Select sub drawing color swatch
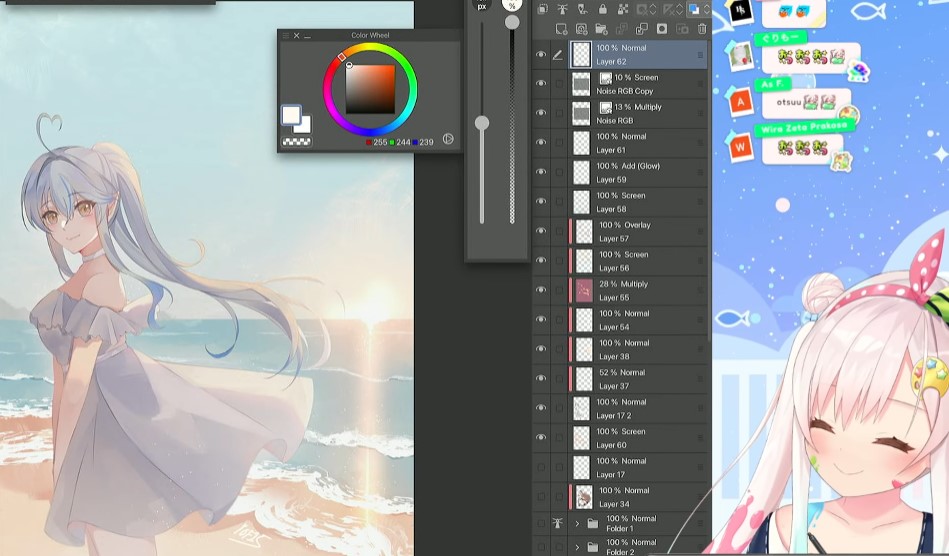 [x=303, y=125]
